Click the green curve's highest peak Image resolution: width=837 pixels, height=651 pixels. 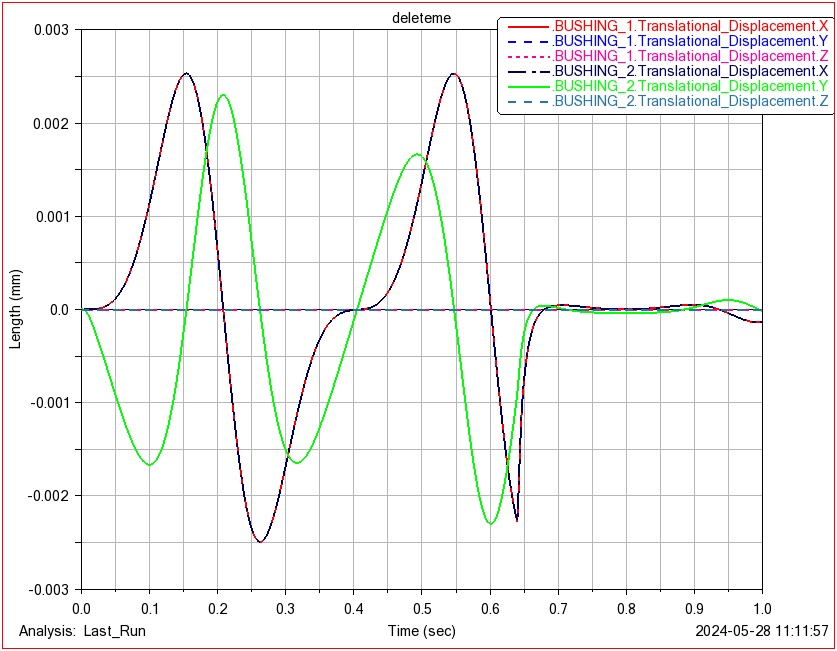[x=222, y=95]
